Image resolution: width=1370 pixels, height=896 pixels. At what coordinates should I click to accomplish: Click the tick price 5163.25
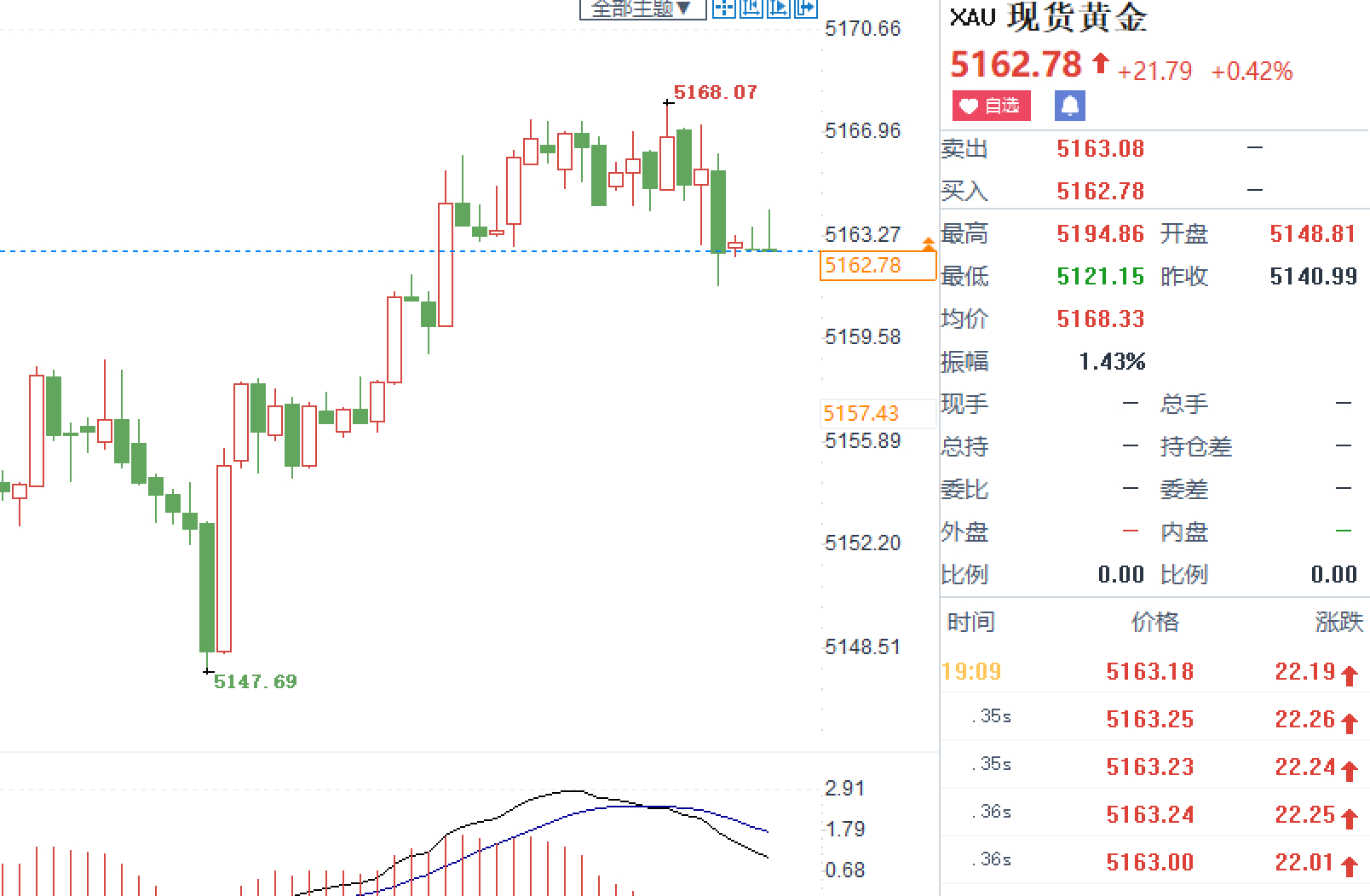(x=1149, y=720)
